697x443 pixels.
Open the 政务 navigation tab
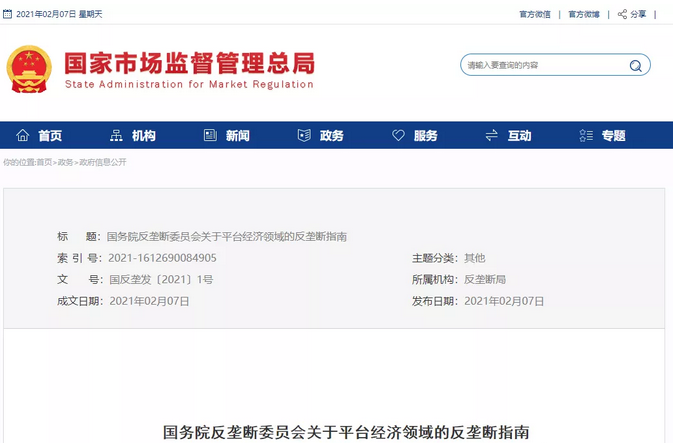point(332,136)
